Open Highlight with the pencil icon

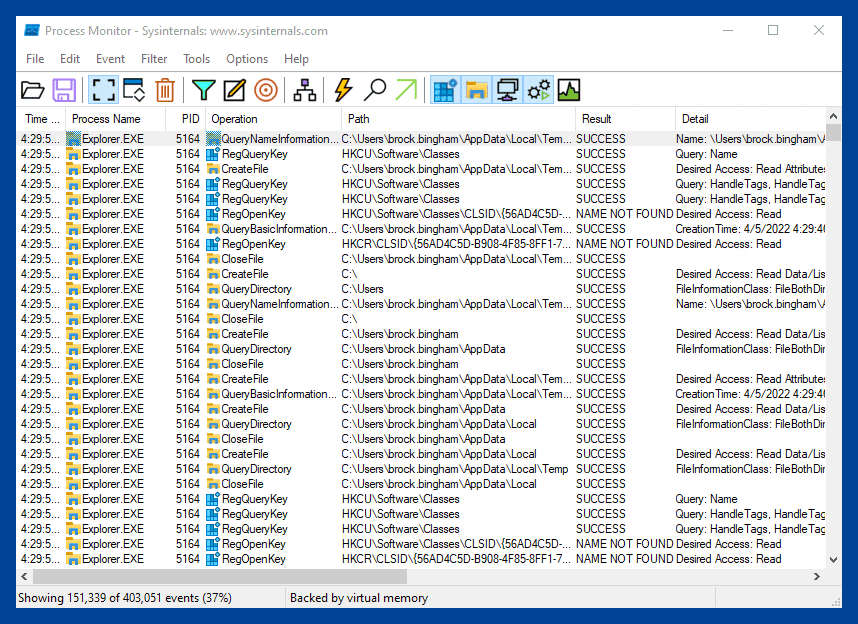(x=235, y=90)
